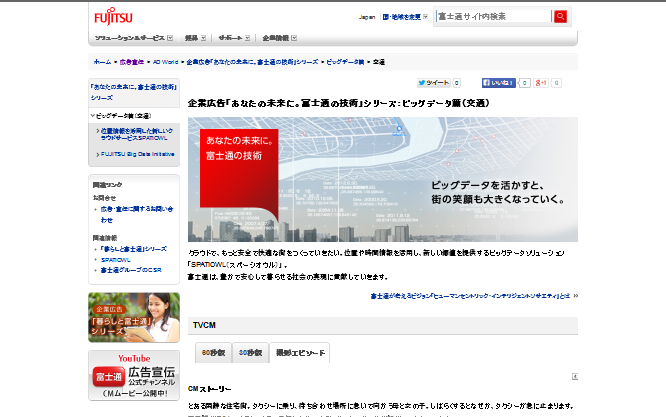Click the TVCM section heading

[x=204, y=325]
